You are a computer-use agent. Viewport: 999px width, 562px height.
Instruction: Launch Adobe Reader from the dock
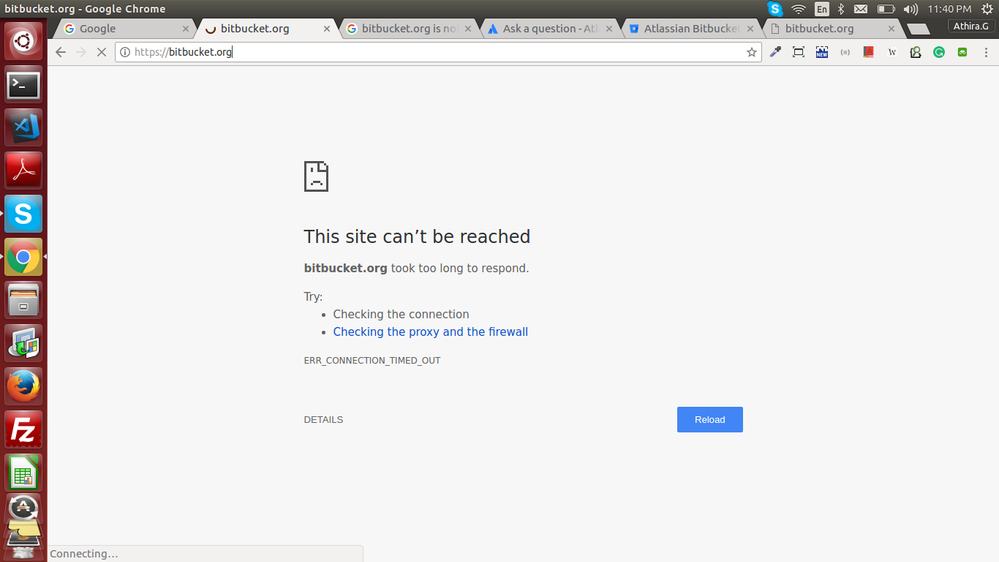23,171
